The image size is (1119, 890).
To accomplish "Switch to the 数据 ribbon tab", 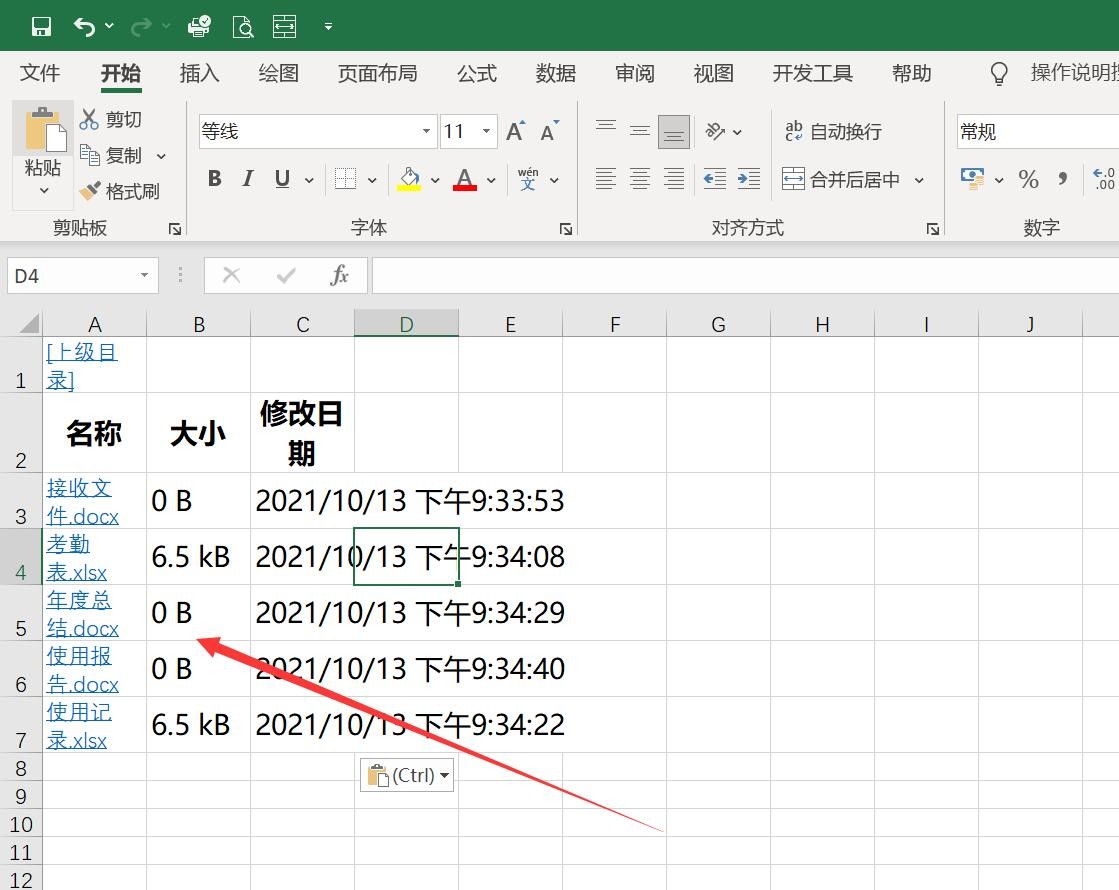I will pyautogui.click(x=556, y=73).
